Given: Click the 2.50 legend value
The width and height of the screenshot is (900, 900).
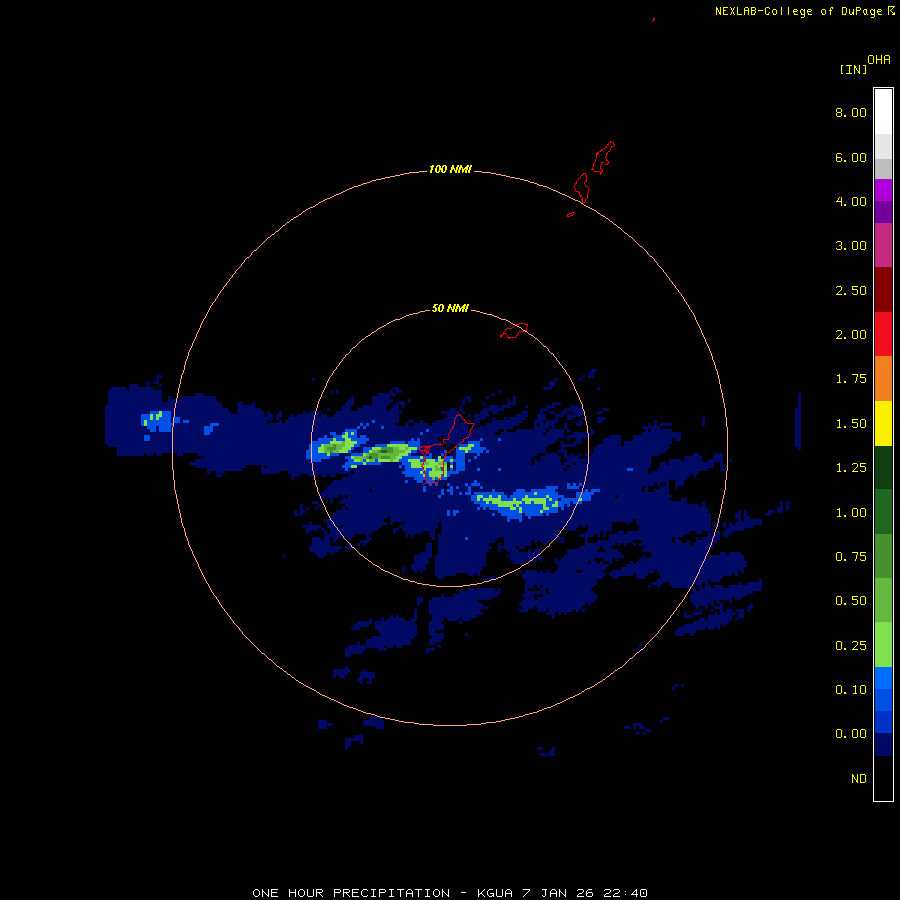Looking at the screenshot, I should click(x=851, y=290).
